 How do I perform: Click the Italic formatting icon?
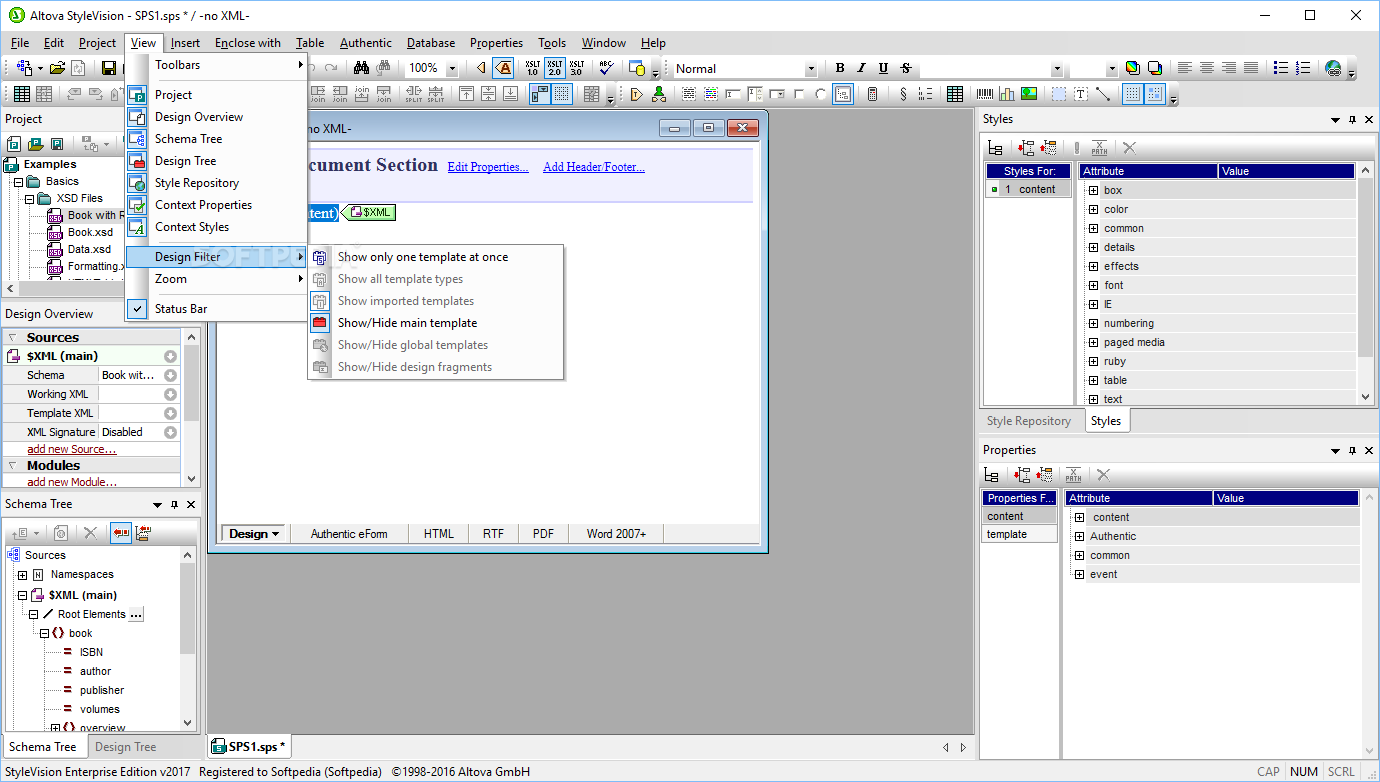[862, 68]
